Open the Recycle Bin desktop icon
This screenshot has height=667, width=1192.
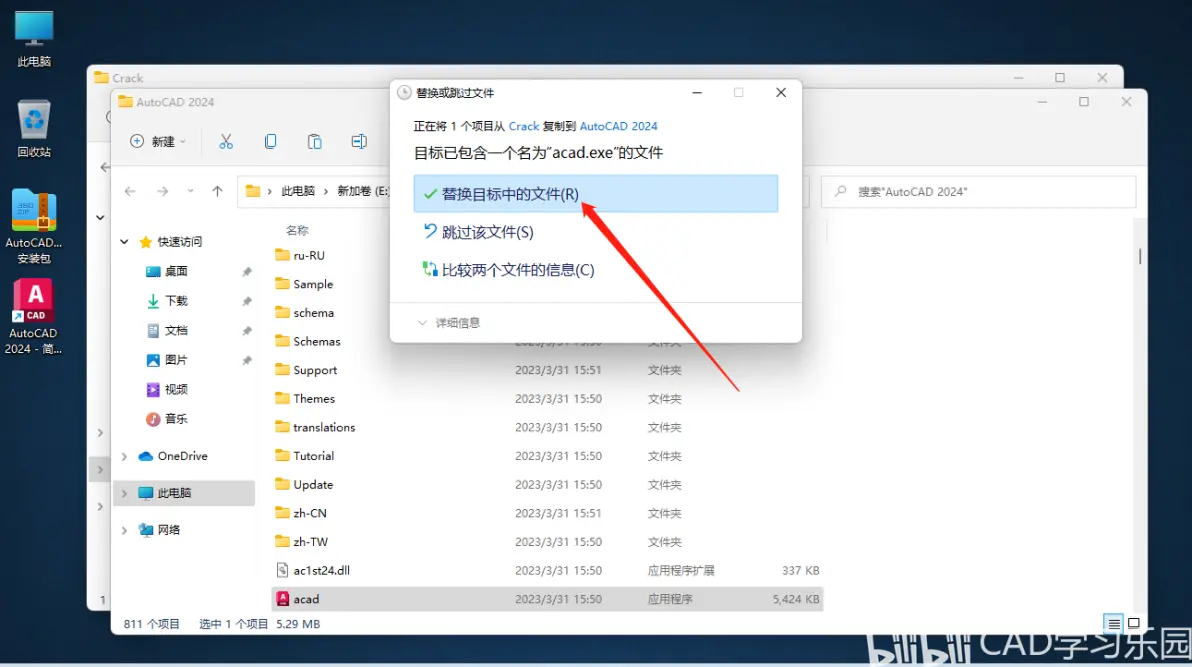tap(34, 129)
